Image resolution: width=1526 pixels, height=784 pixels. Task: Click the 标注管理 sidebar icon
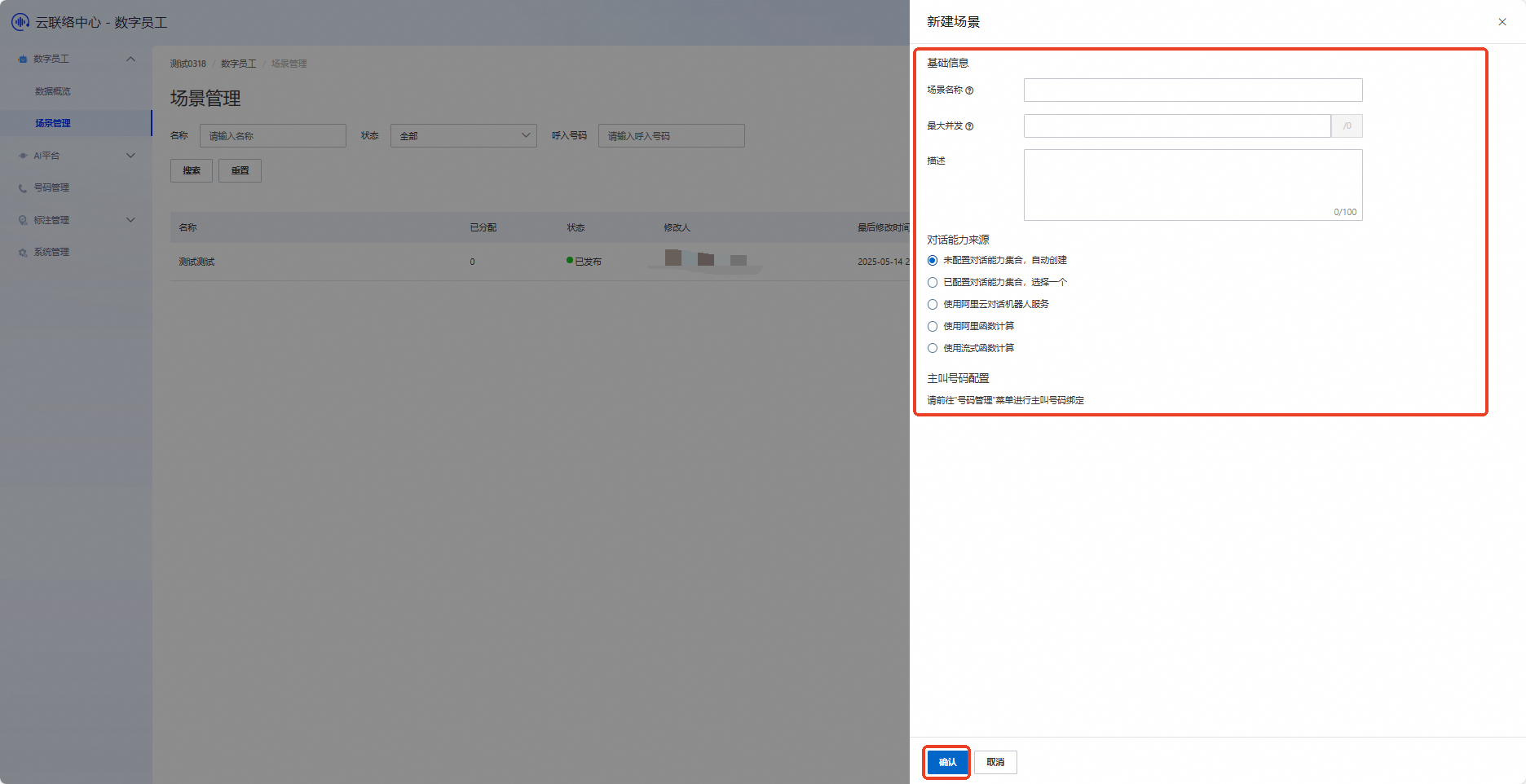[x=23, y=220]
